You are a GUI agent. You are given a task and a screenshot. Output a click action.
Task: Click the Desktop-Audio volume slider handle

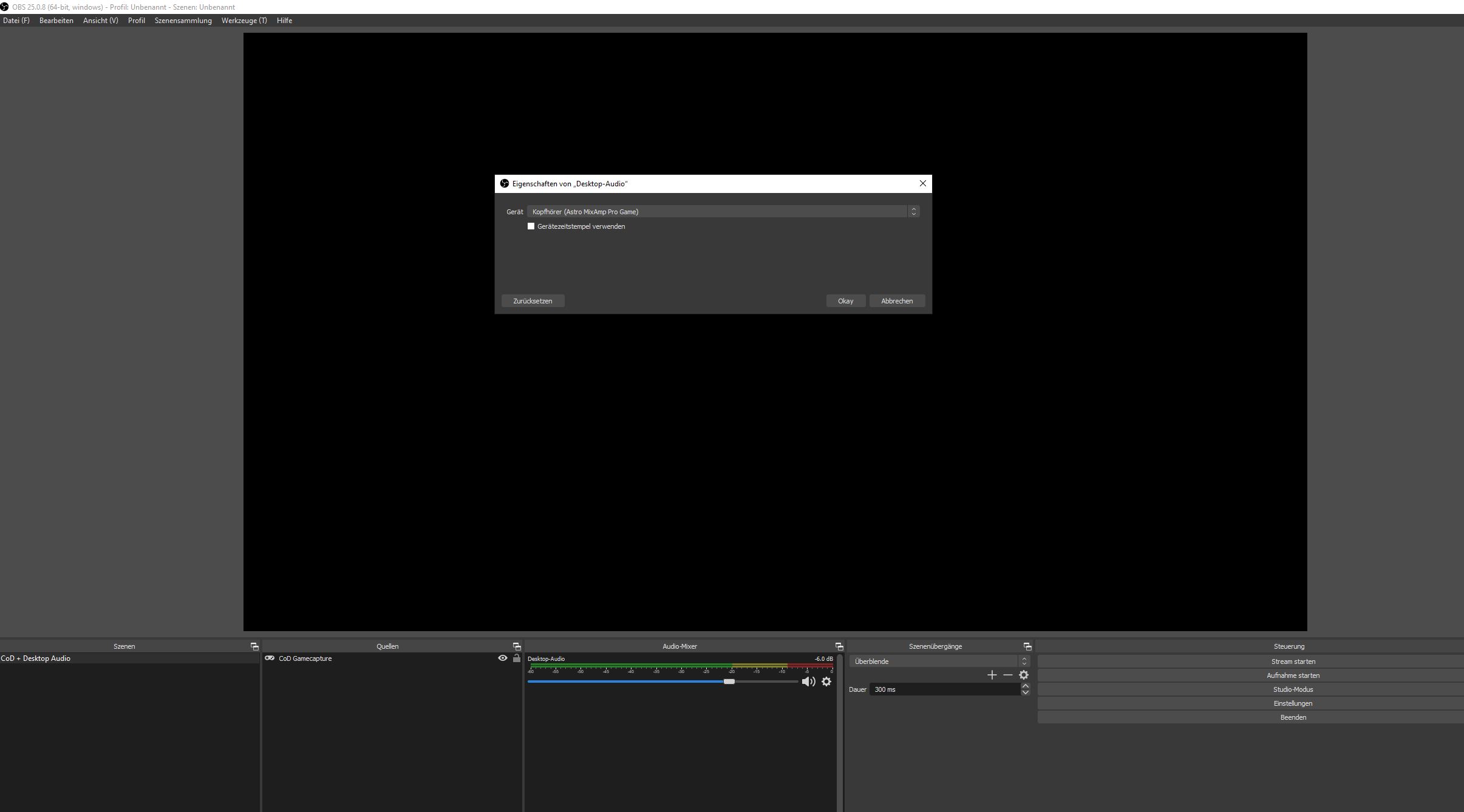tap(729, 682)
